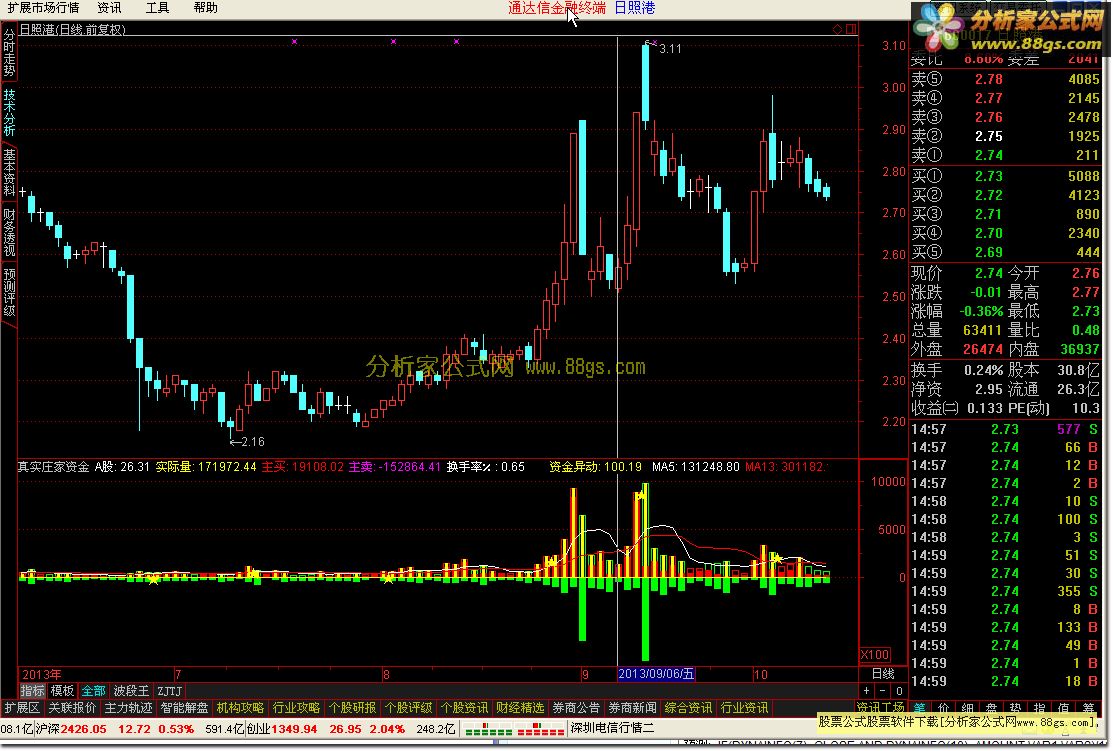
Task: Open the 个股评级 tab
Action: coord(409,708)
